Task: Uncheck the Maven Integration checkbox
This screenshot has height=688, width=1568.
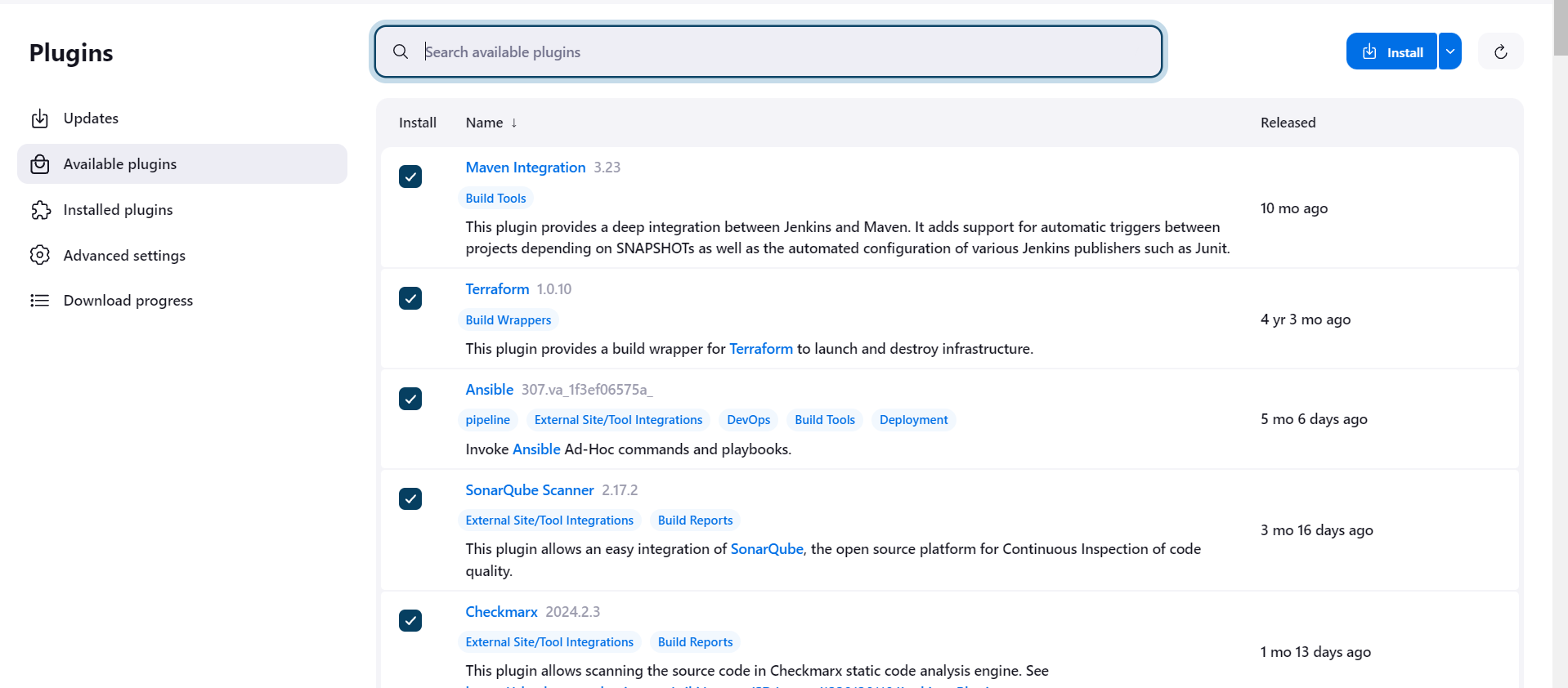Action: [x=410, y=176]
